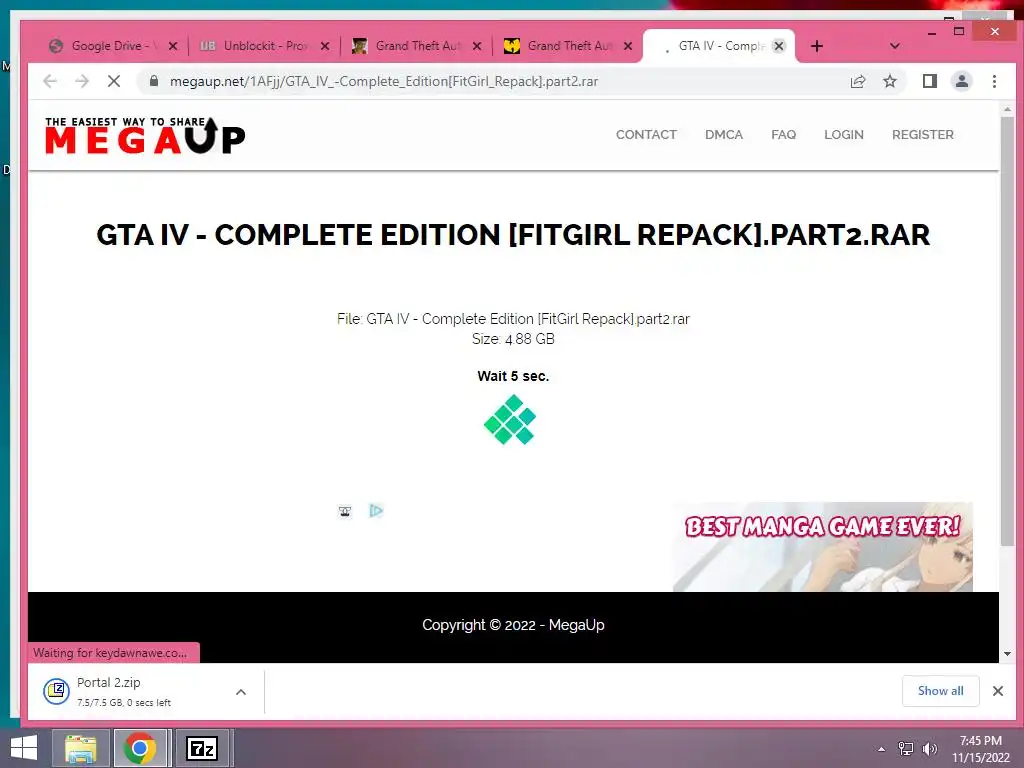This screenshot has width=1024, height=768.
Task: Close the Google Drive tab
Action: [x=173, y=46]
